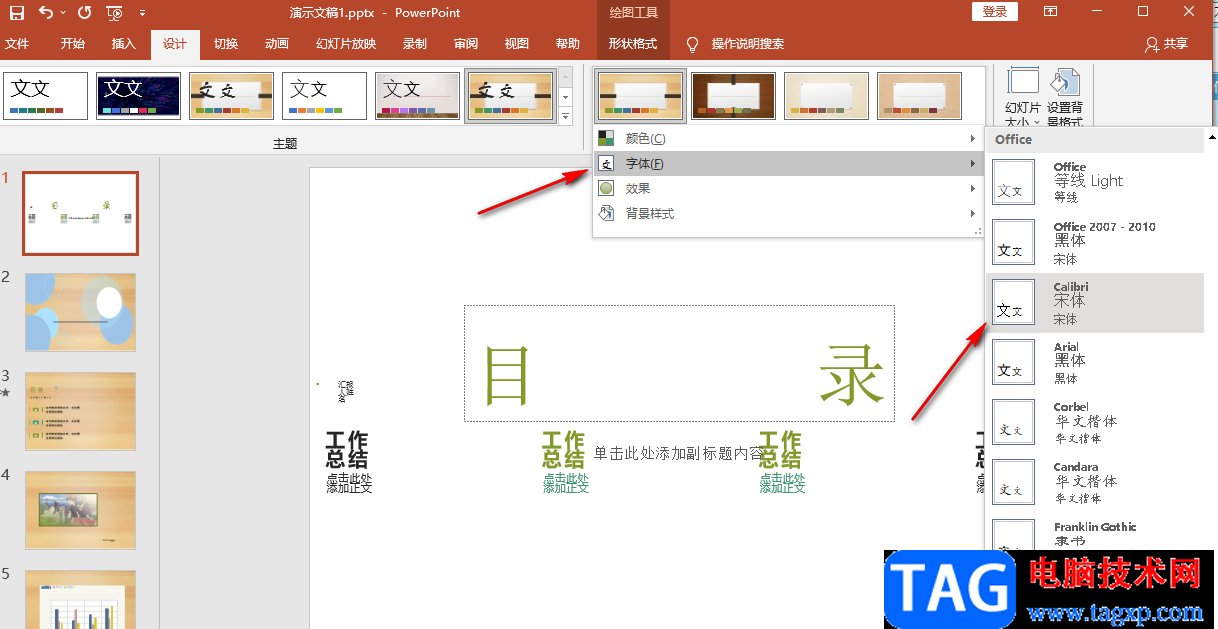This screenshot has width=1218, height=629.
Task: Open the 录制 ribbon tab
Action: (x=414, y=44)
